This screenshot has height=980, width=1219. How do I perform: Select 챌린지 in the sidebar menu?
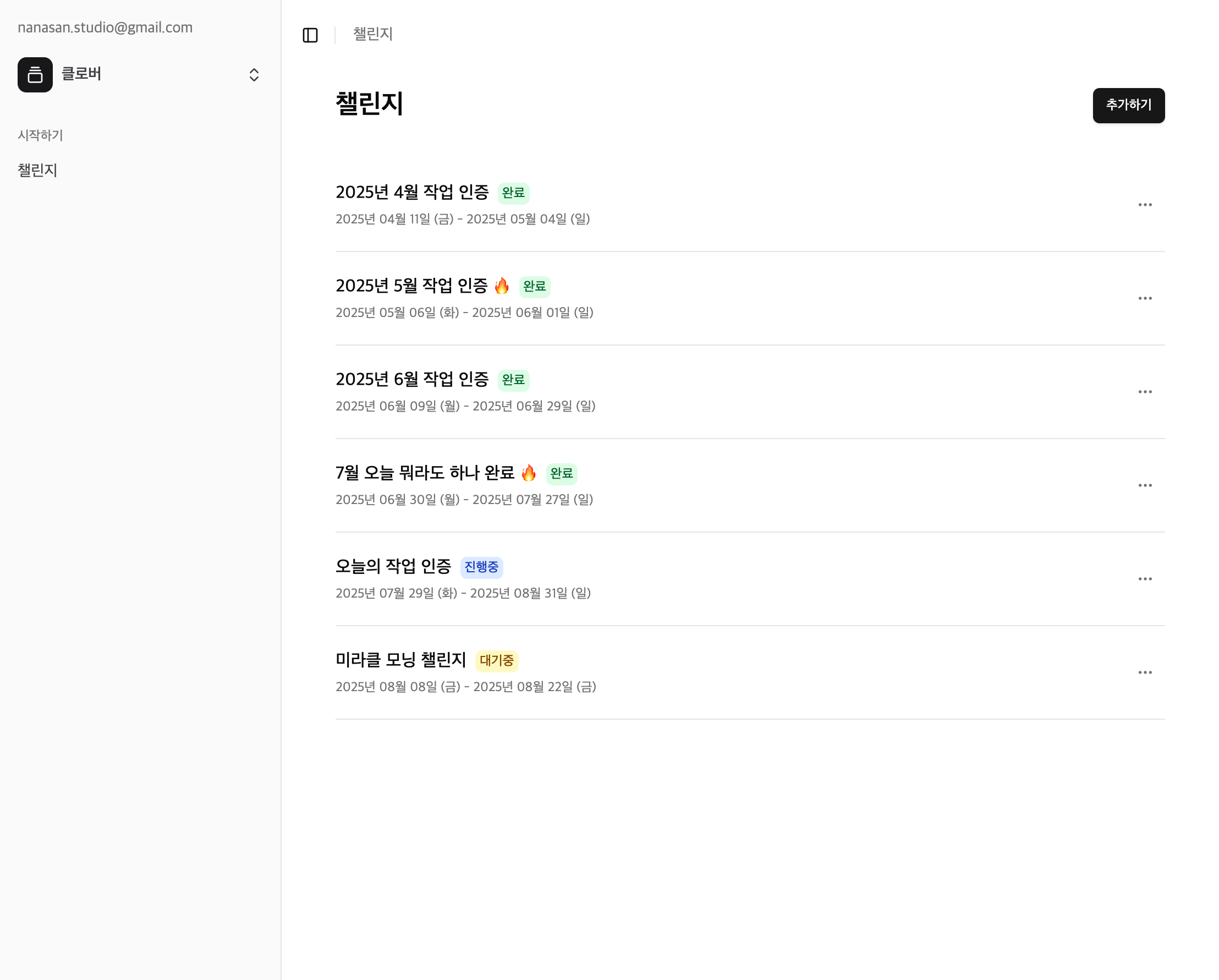click(37, 170)
